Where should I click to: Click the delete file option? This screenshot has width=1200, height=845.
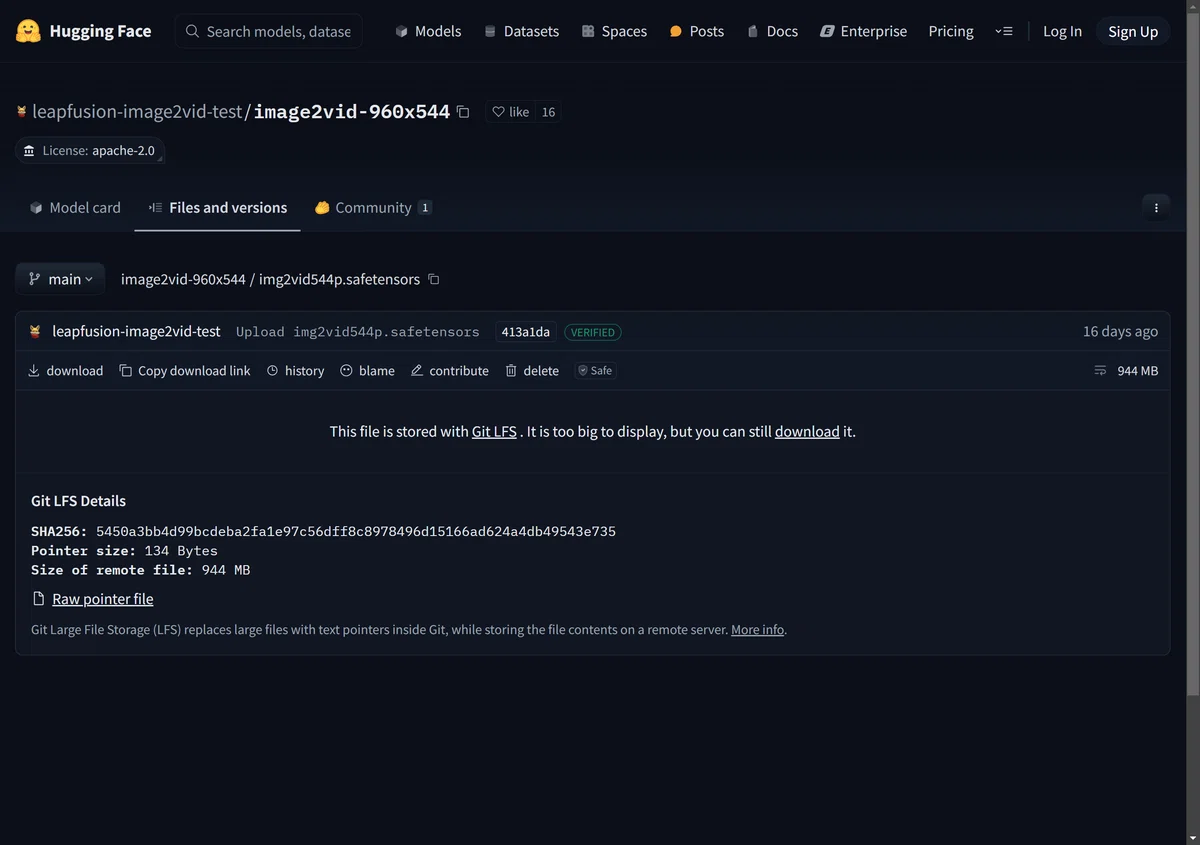click(x=532, y=370)
